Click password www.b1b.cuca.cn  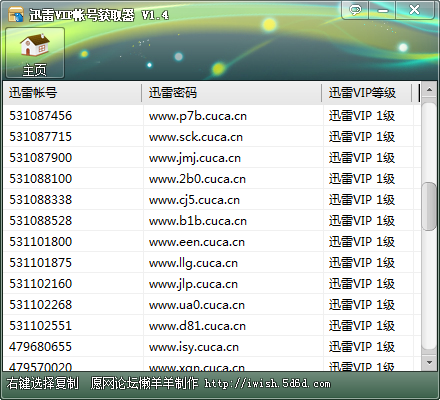coord(198,221)
